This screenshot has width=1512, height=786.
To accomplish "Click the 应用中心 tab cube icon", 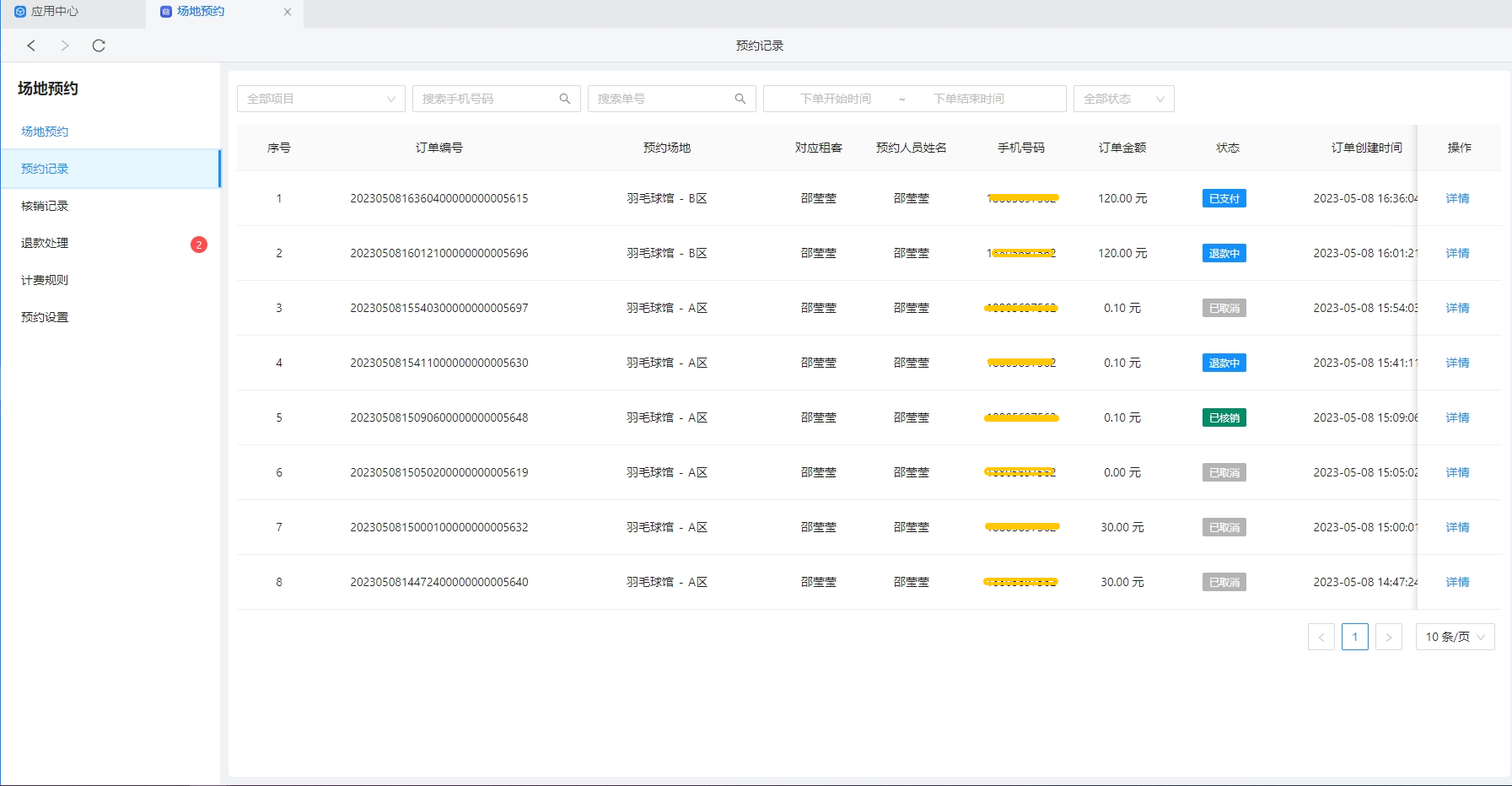I will (20, 12).
